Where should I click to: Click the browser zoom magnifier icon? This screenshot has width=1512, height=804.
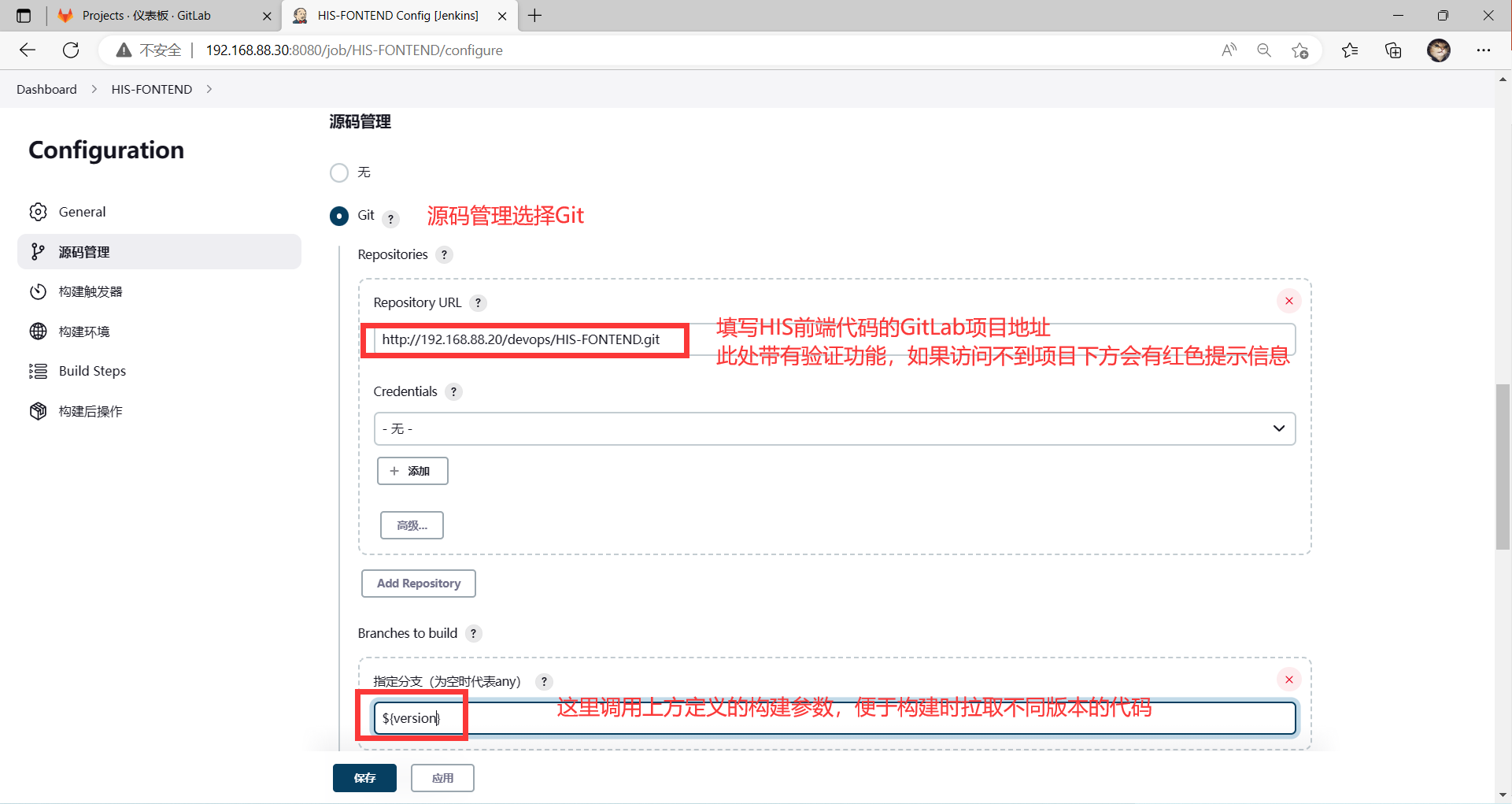[x=1264, y=50]
